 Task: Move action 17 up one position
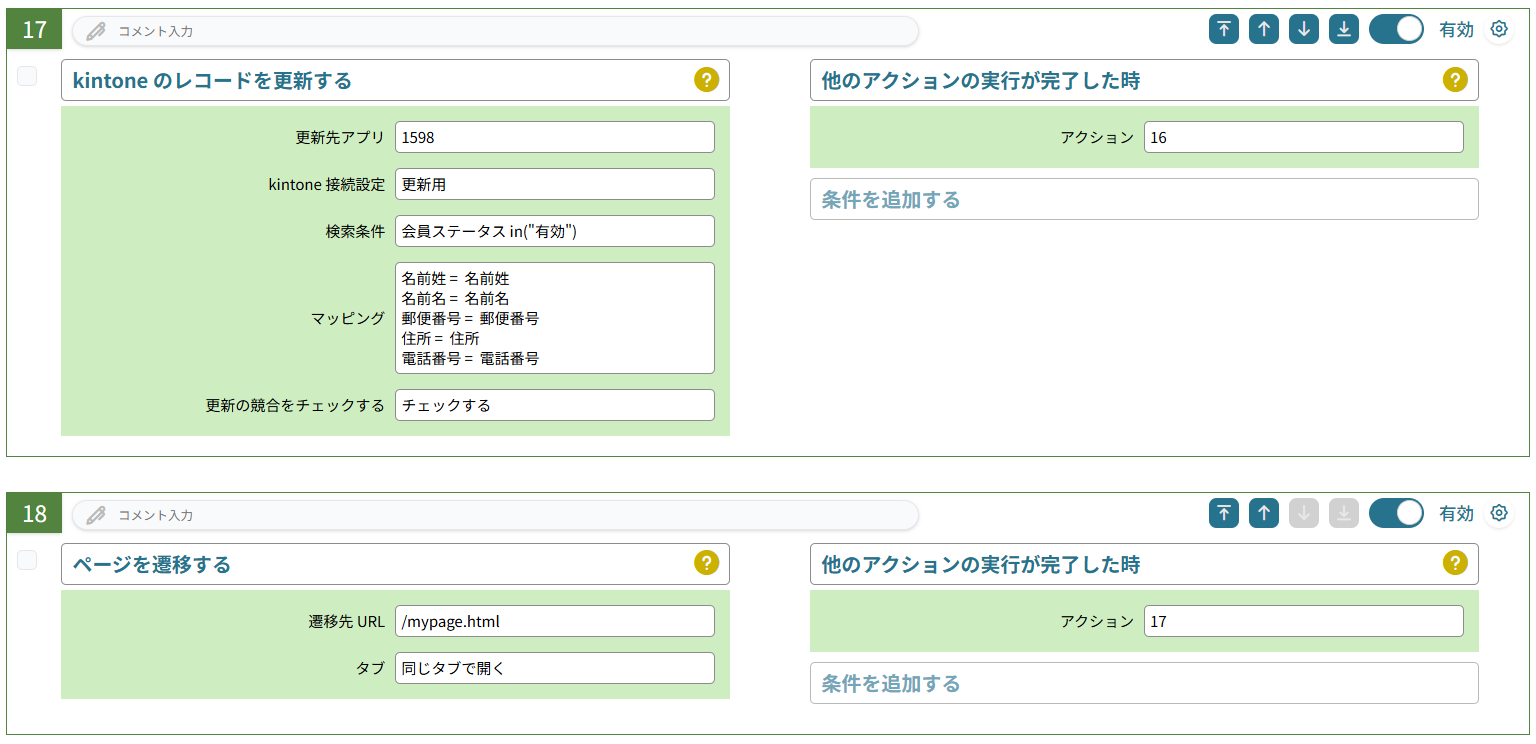click(1264, 30)
